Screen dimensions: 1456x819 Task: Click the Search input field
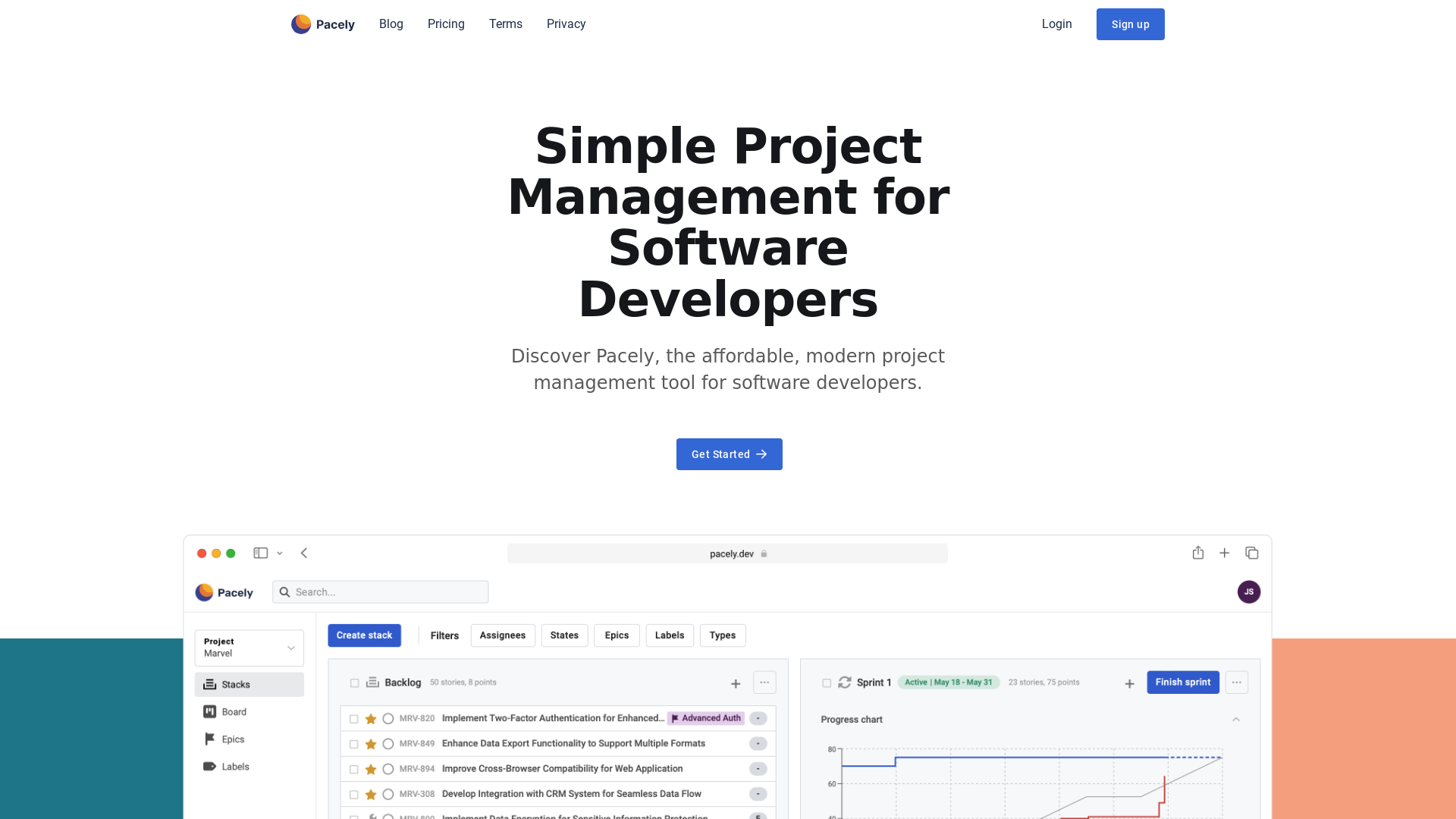(x=381, y=592)
